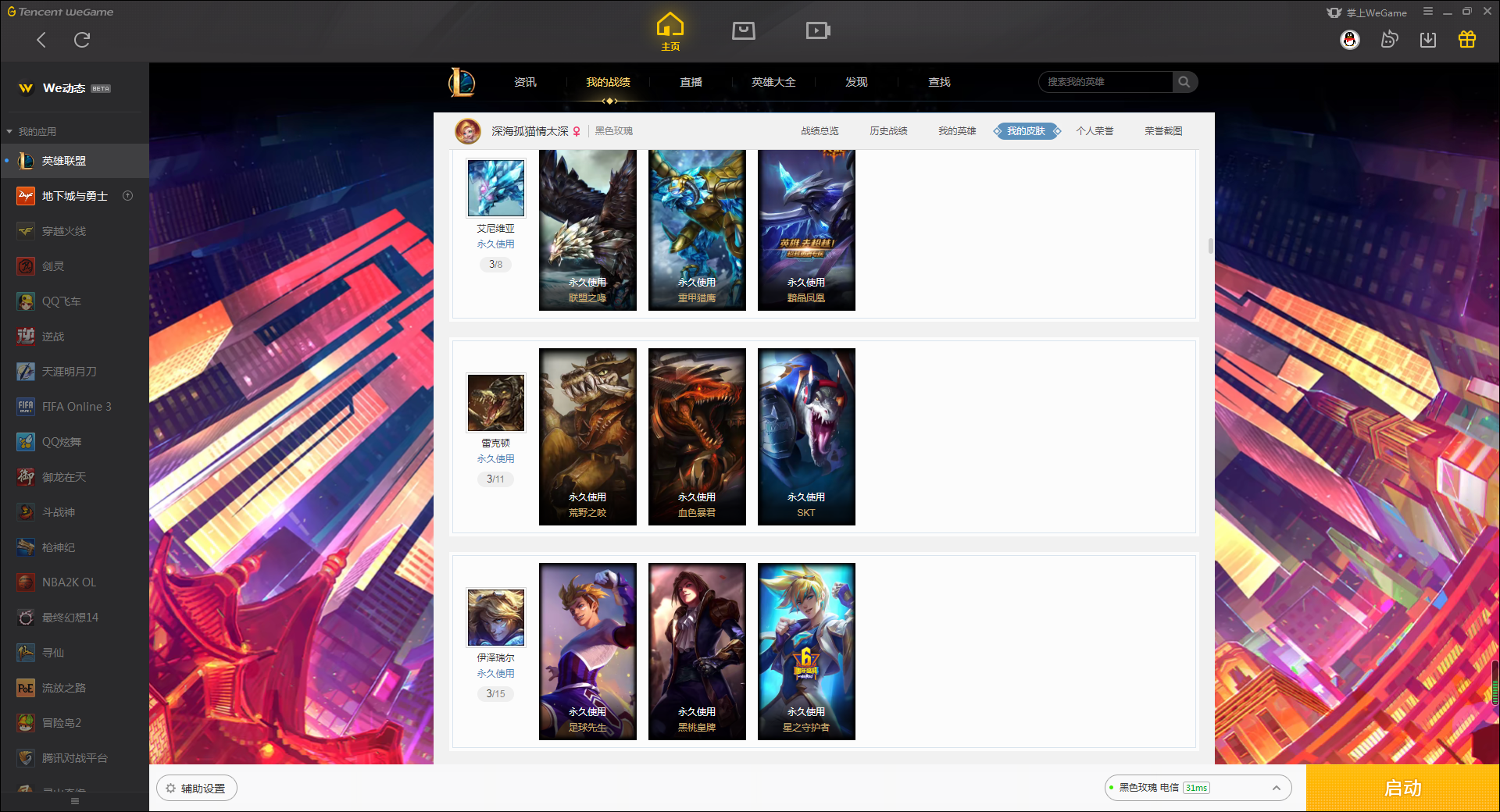Switch to 直播 tab
Screen dimensions: 1500x812
pos(691,82)
